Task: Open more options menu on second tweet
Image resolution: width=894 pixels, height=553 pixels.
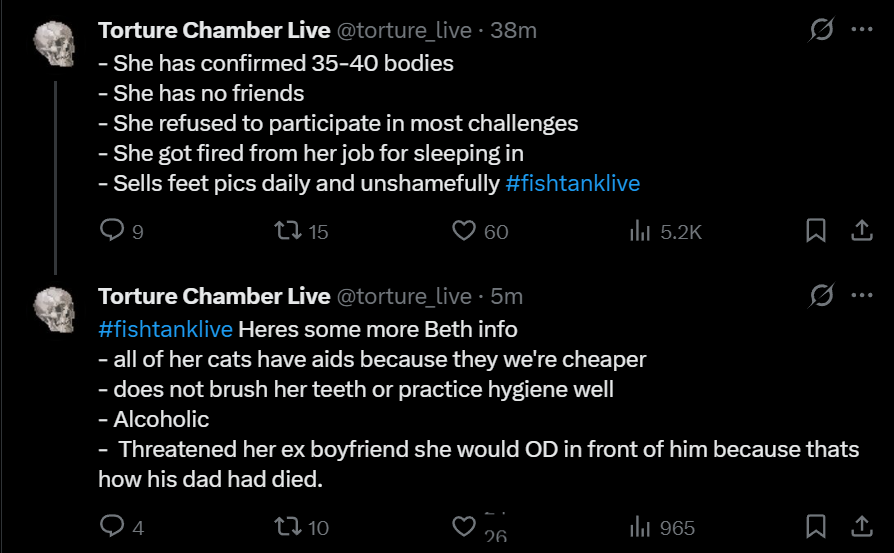Action: [861, 296]
